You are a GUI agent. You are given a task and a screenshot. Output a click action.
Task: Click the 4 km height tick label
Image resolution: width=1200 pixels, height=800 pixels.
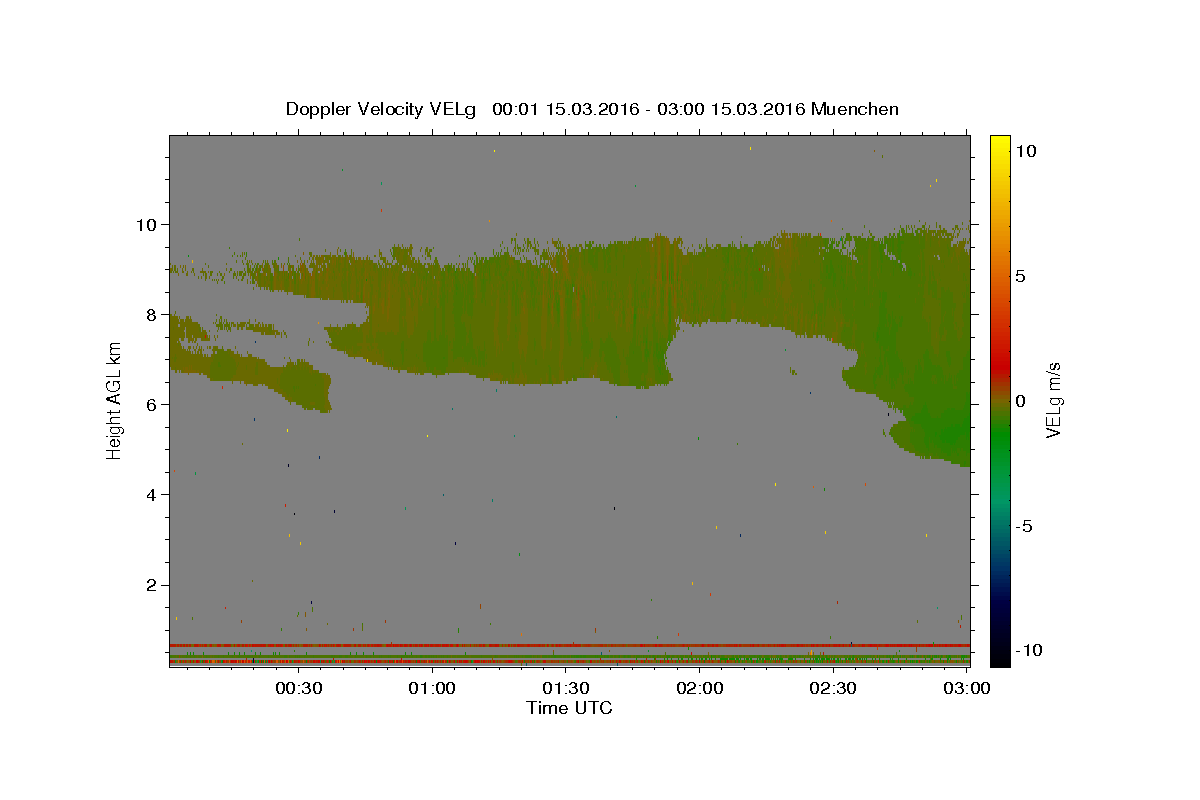(150, 494)
